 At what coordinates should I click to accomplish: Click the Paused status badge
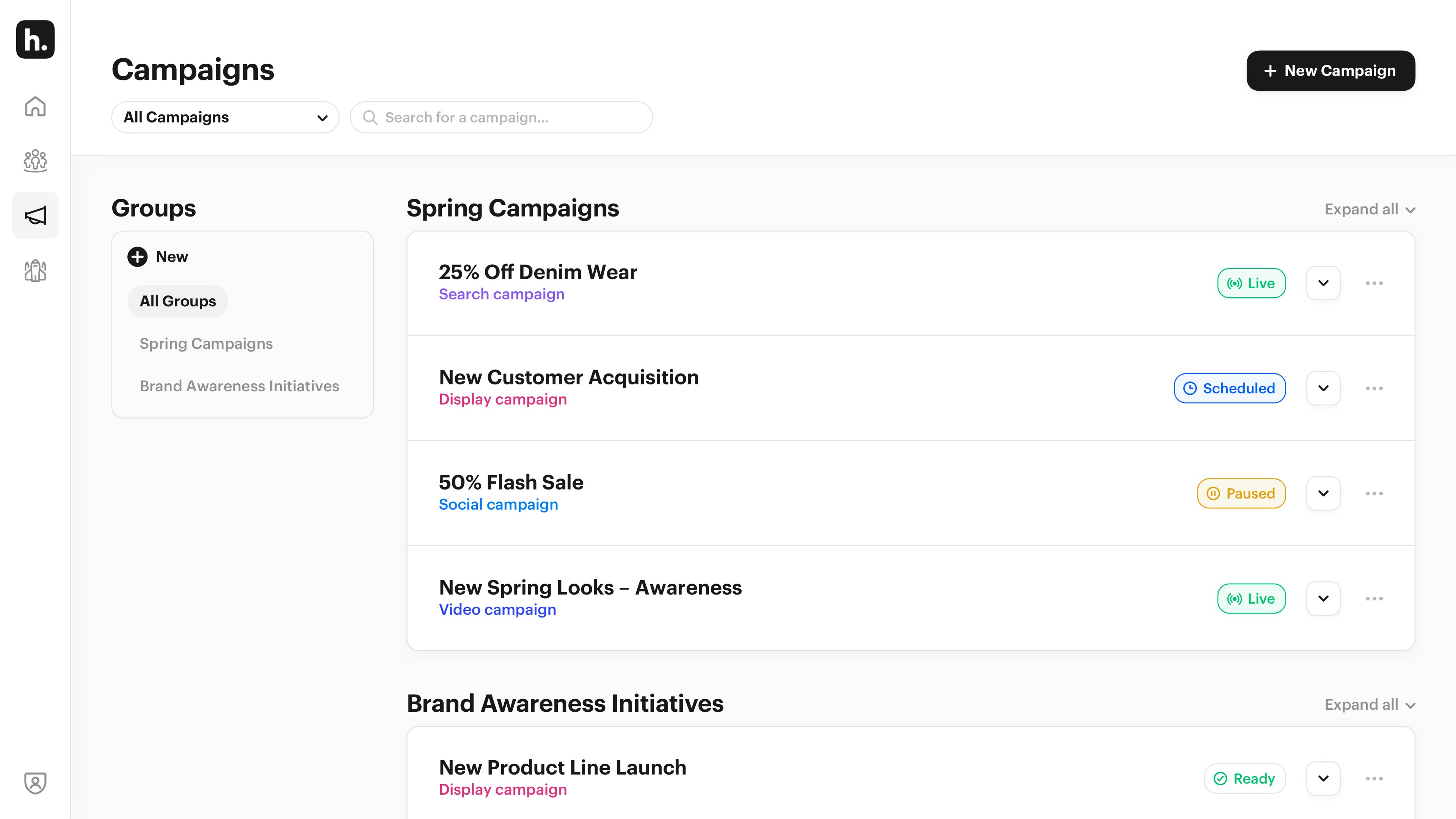click(x=1241, y=493)
